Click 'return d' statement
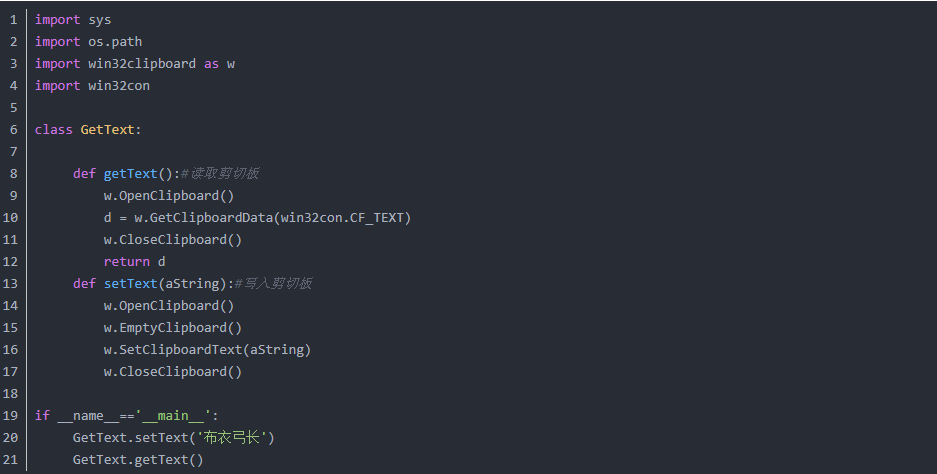 [x=134, y=262]
